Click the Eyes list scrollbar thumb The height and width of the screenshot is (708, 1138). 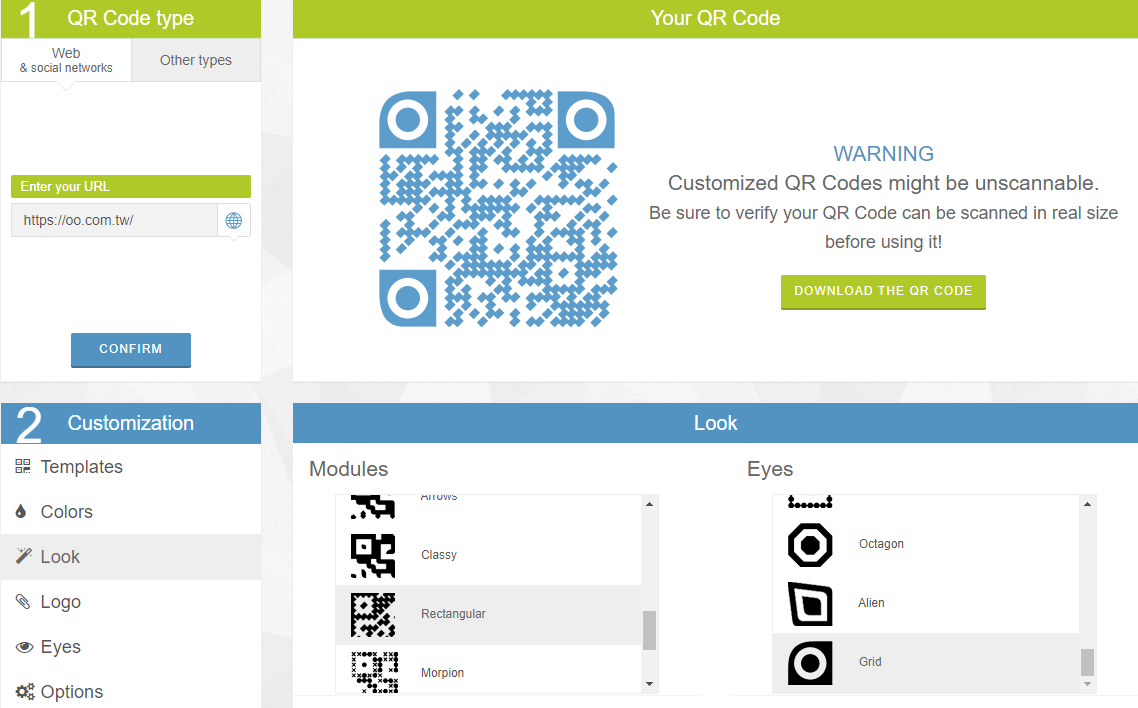coord(1087,662)
